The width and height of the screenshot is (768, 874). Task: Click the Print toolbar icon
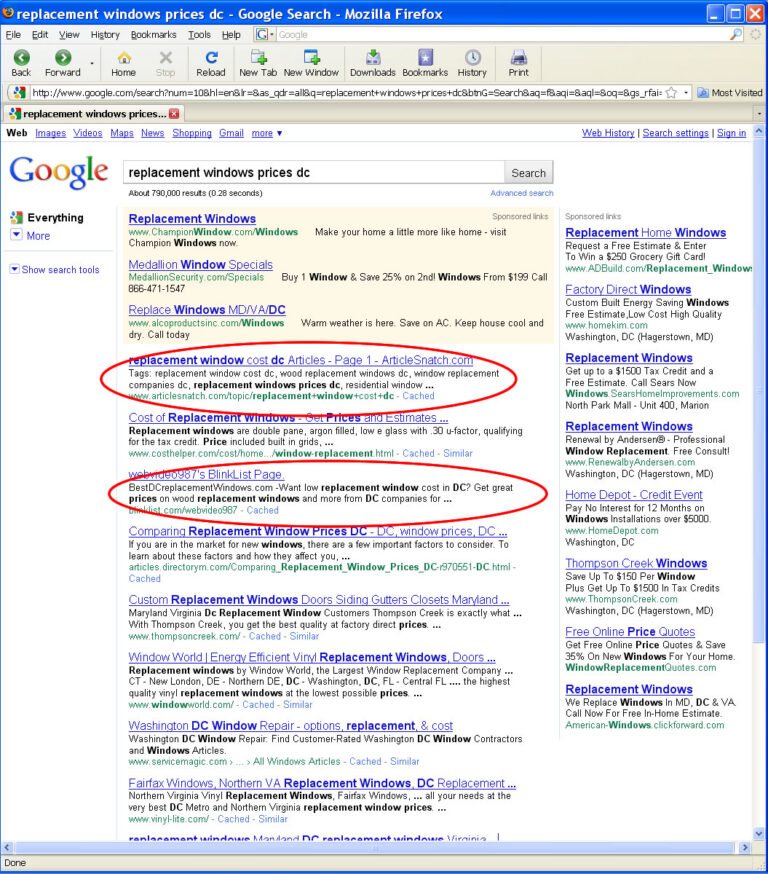click(x=518, y=57)
